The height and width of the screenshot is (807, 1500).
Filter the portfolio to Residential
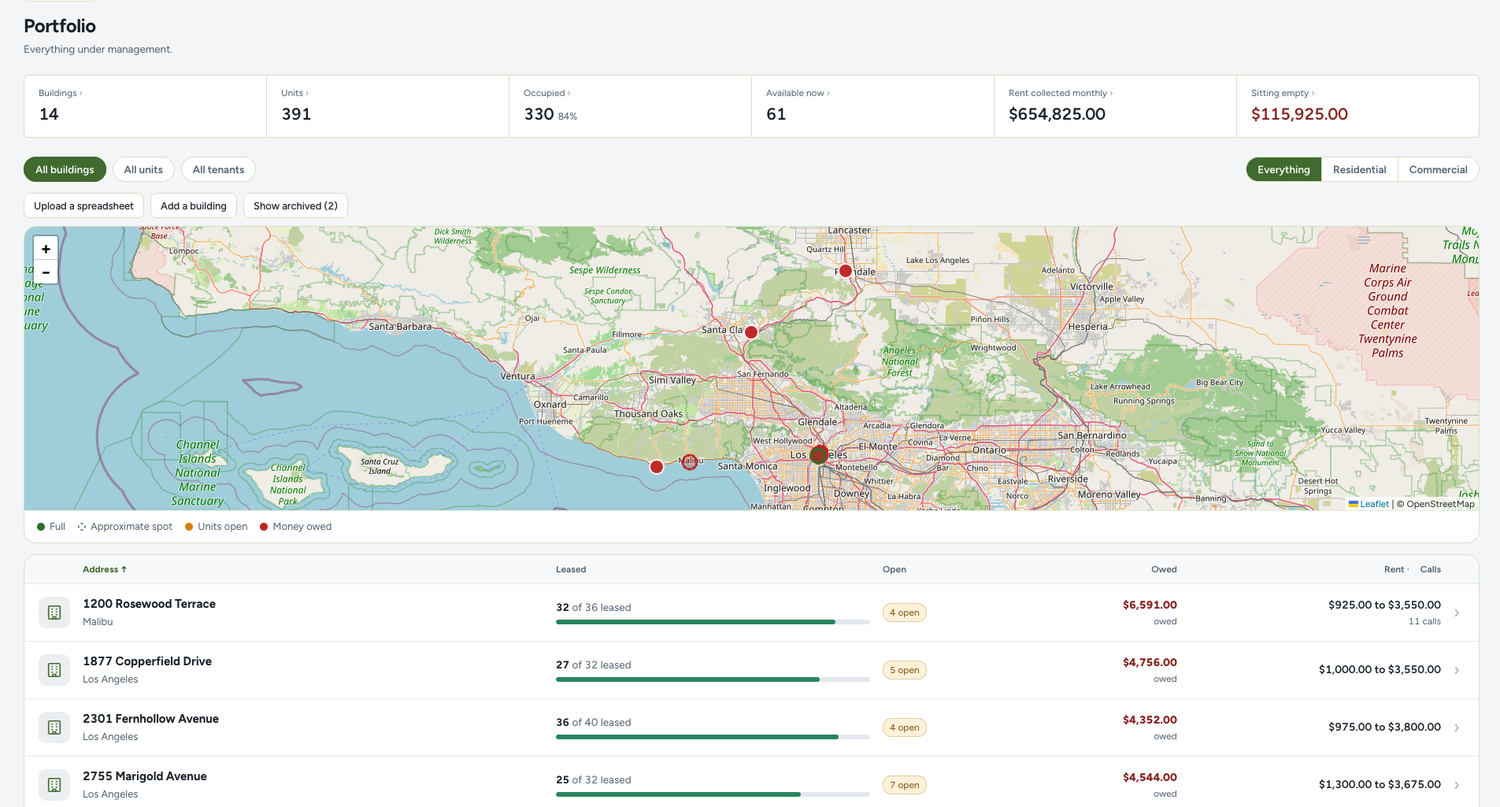click(1359, 170)
